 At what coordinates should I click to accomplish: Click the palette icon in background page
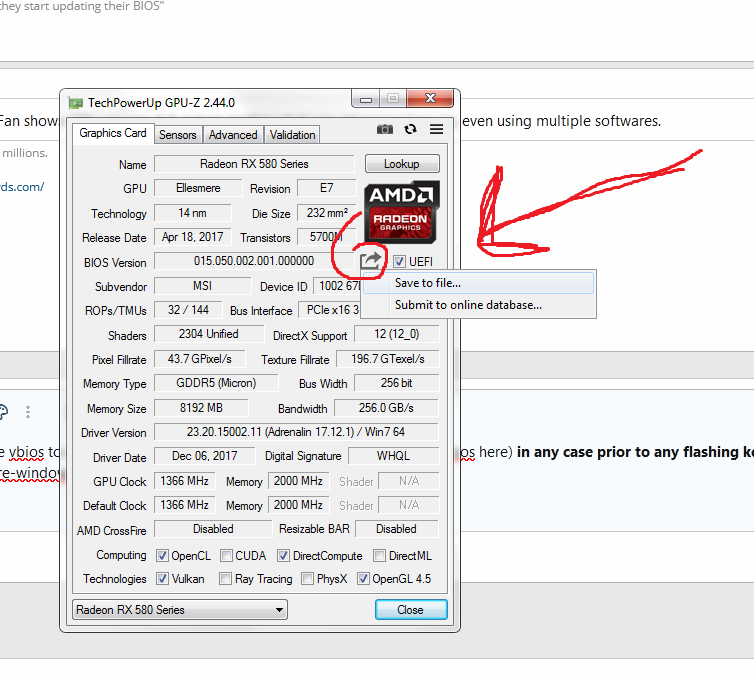tap(3, 412)
